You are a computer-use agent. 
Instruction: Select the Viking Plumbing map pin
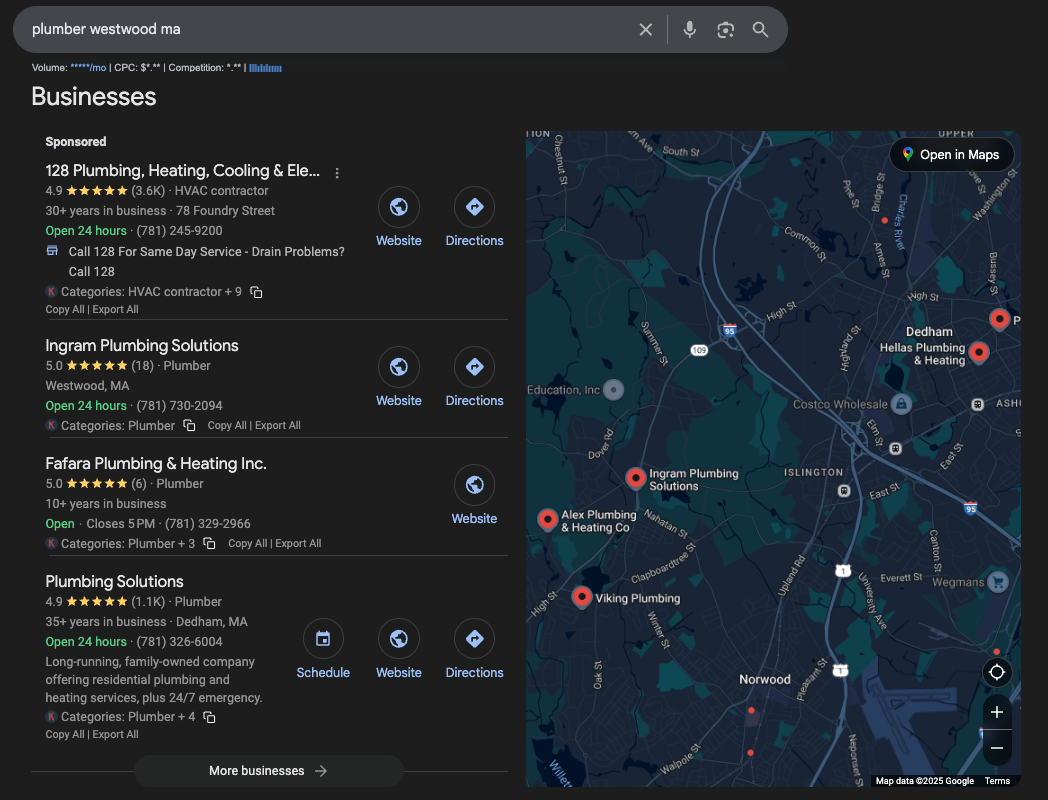click(581, 597)
